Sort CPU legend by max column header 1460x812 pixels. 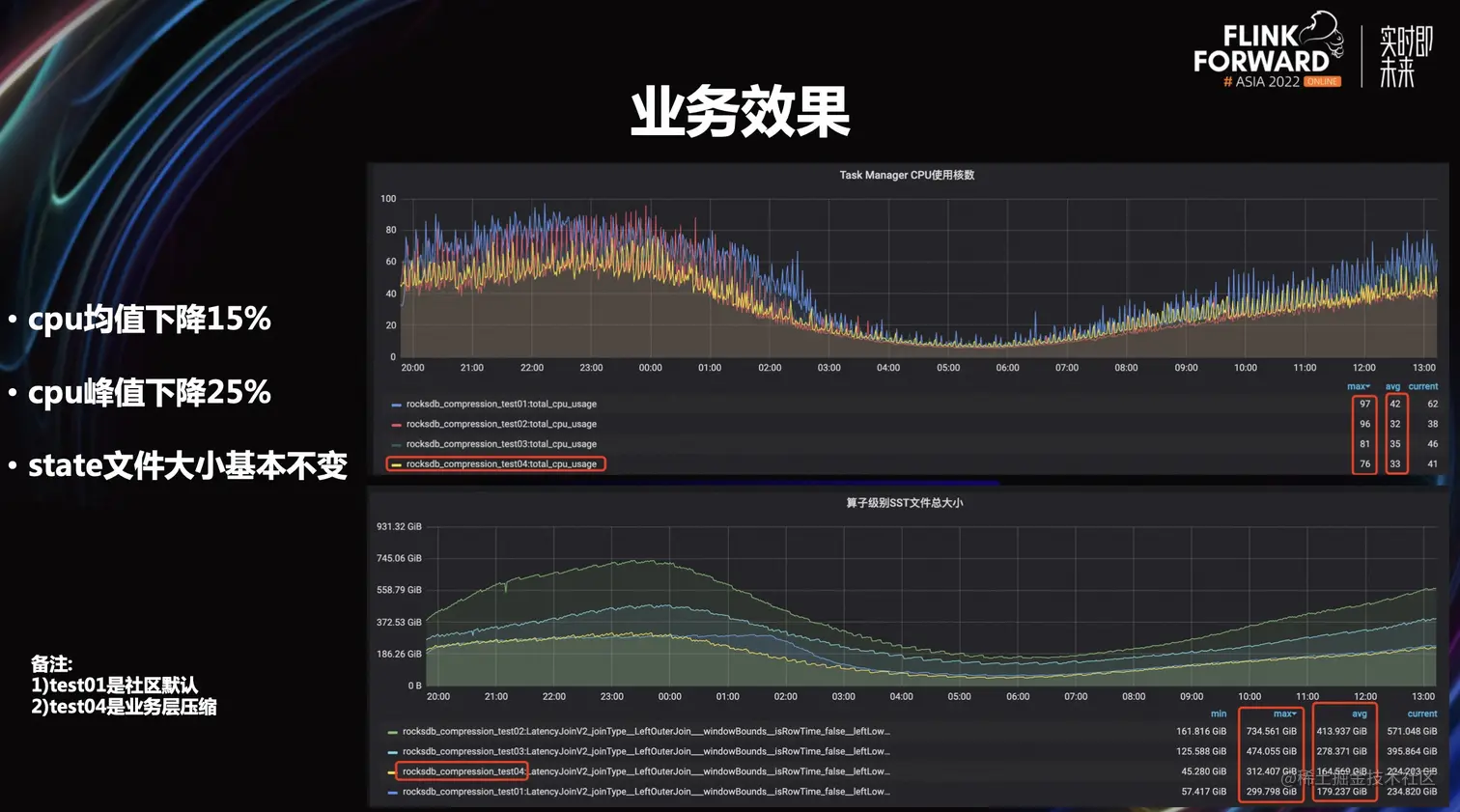(1359, 386)
